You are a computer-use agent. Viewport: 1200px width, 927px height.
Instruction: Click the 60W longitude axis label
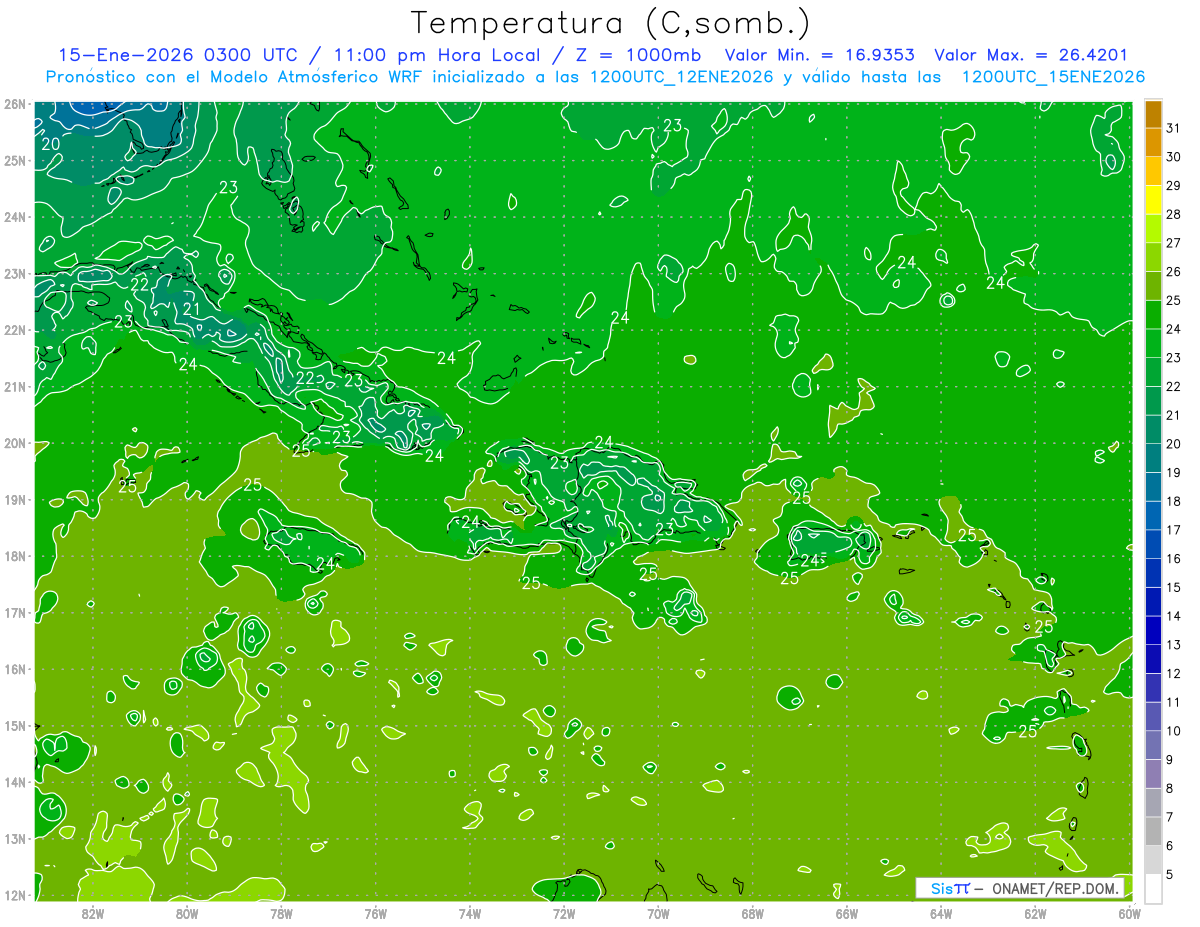tap(1129, 913)
